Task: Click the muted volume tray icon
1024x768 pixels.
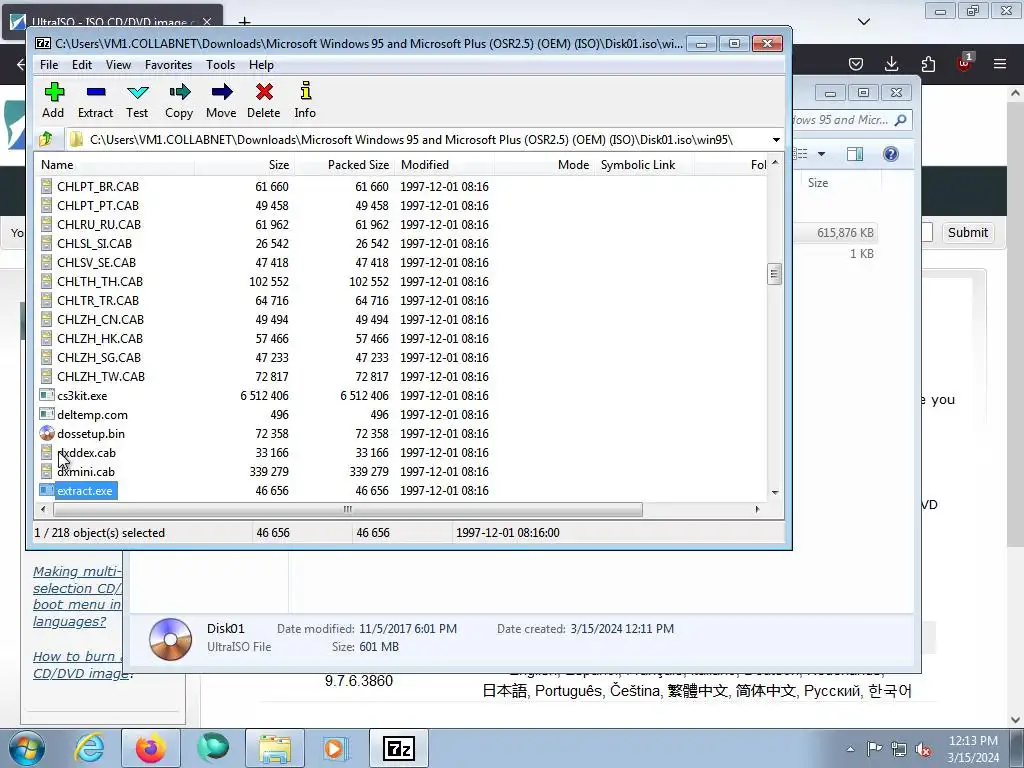Action: 923,749
